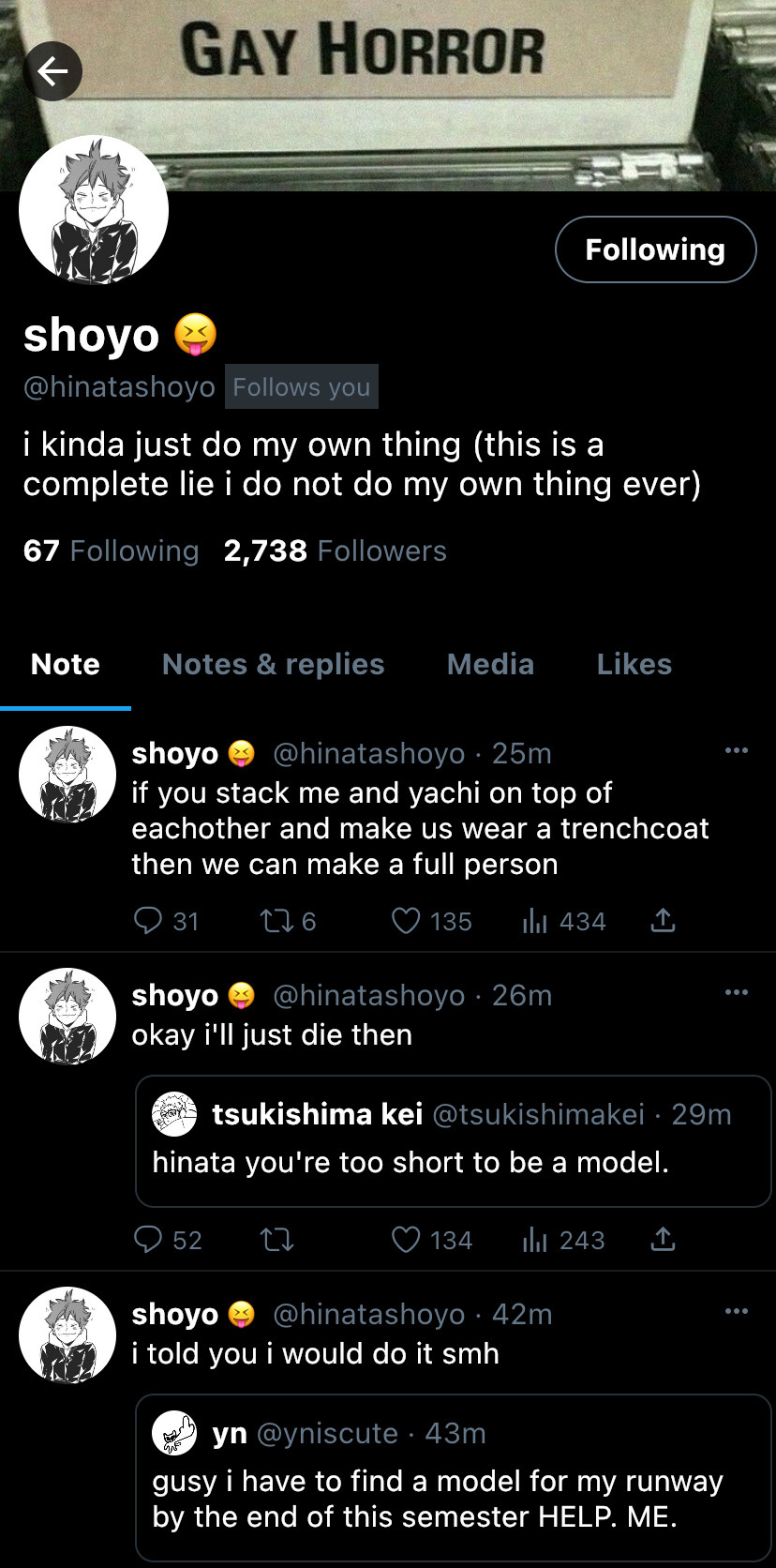The height and width of the screenshot is (1568, 776).
Task: Open the Likes tab
Action: click(x=634, y=664)
